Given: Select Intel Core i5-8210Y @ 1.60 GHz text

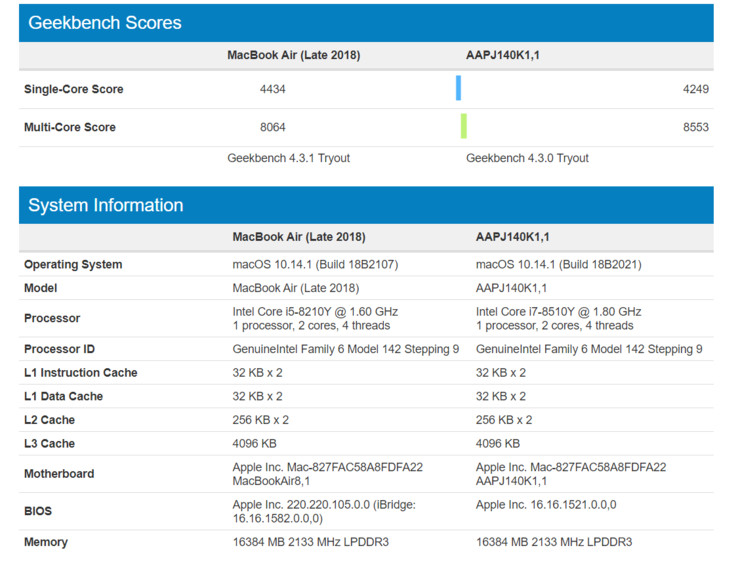Looking at the screenshot, I should tap(315, 312).
